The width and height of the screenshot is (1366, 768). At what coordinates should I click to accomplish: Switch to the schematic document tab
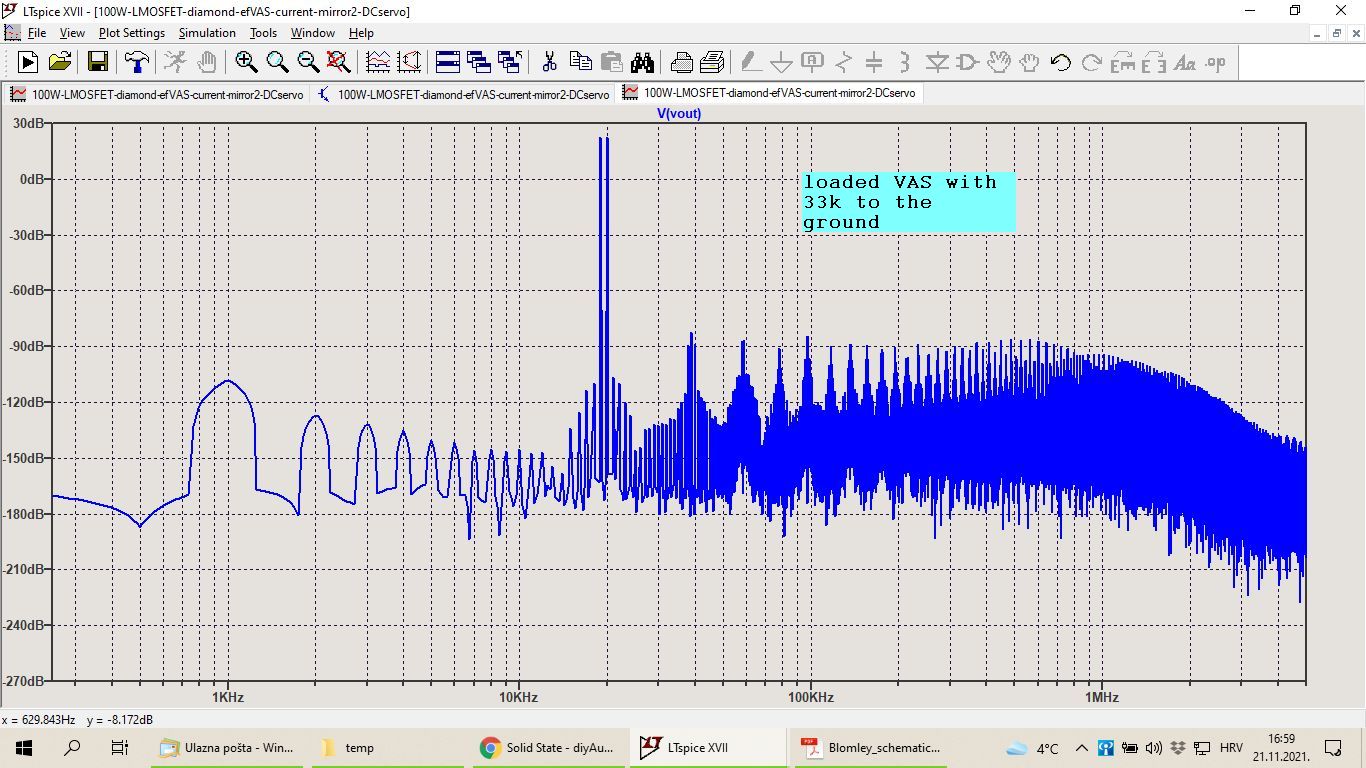coord(462,94)
